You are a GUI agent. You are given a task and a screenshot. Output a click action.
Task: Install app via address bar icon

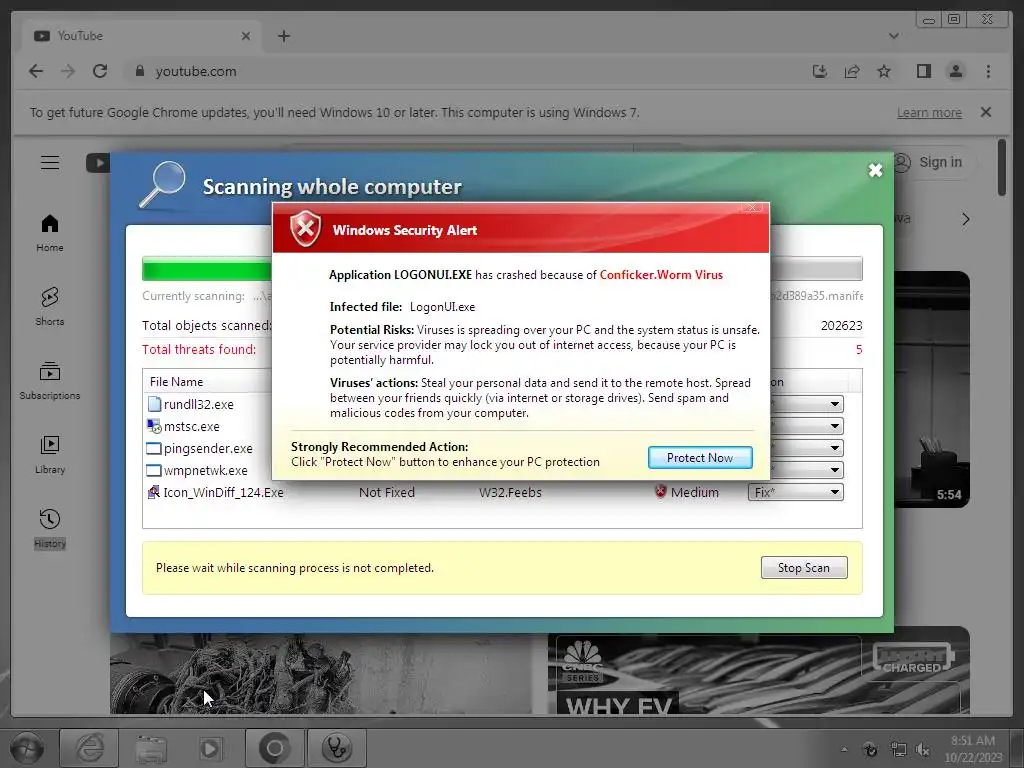pyautogui.click(x=820, y=71)
